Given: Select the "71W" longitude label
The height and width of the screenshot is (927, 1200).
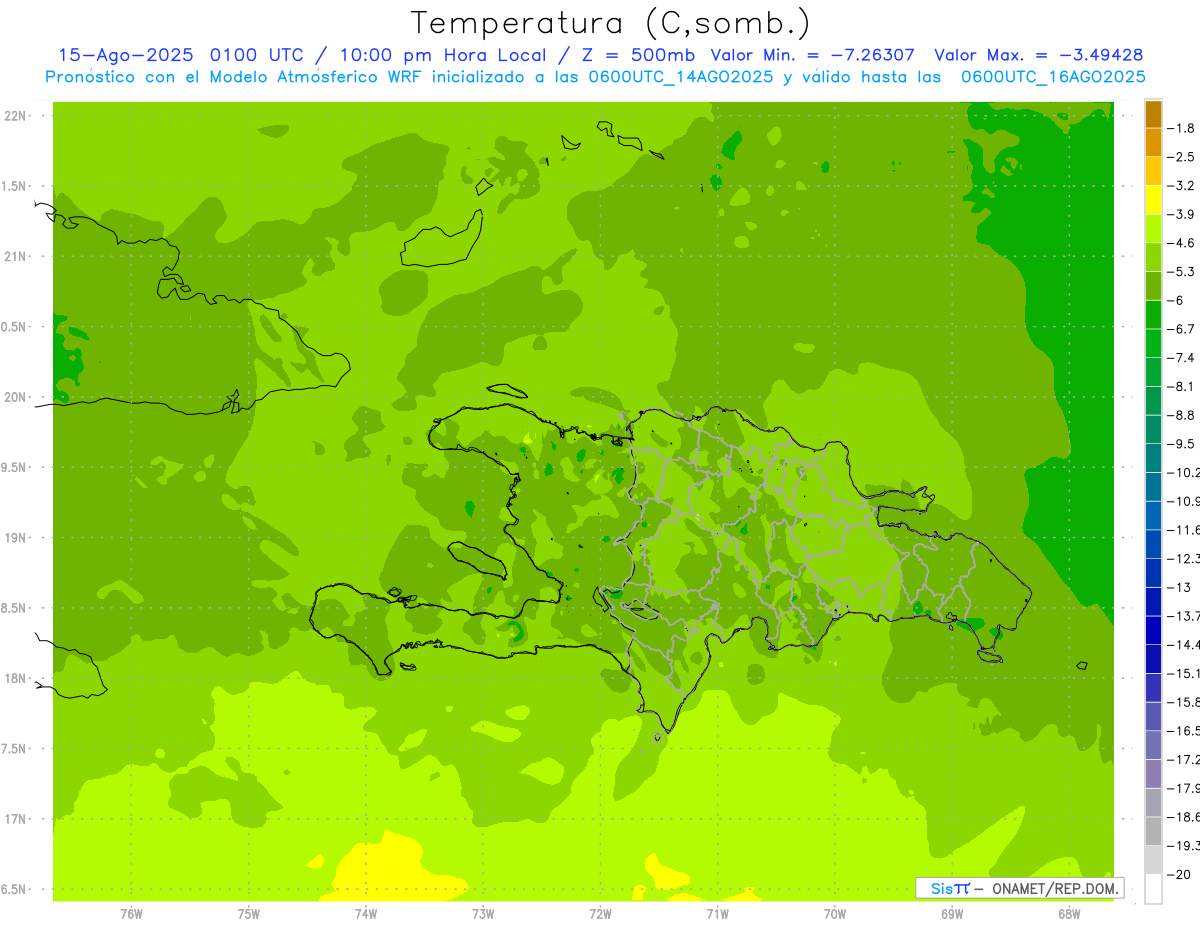Looking at the screenshot, I should pyautogui.click(x=717, y=914).
